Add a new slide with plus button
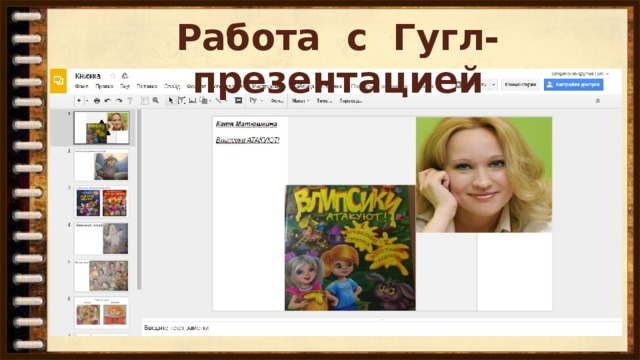Viewport: 640px width, 360px height. pos(79,100)
